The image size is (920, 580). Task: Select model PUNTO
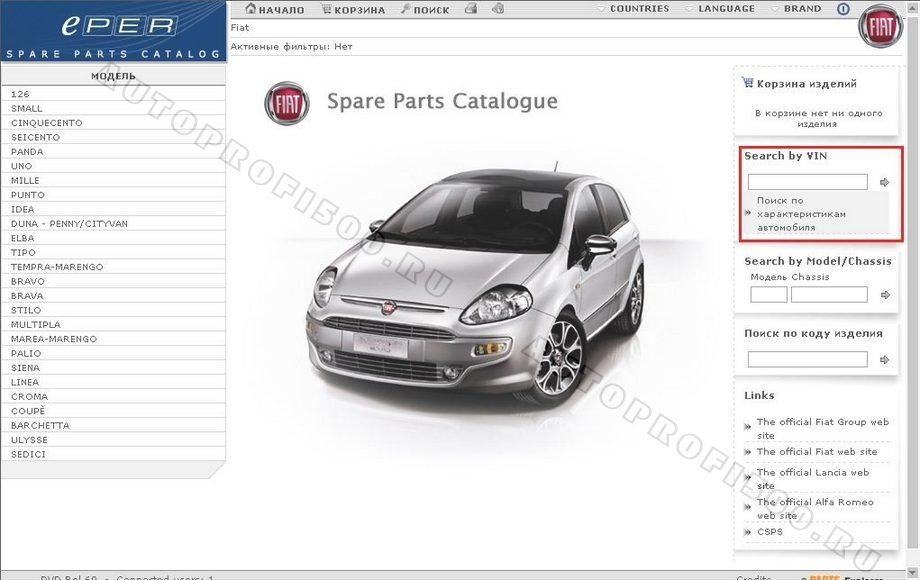[x=113, y=195]
